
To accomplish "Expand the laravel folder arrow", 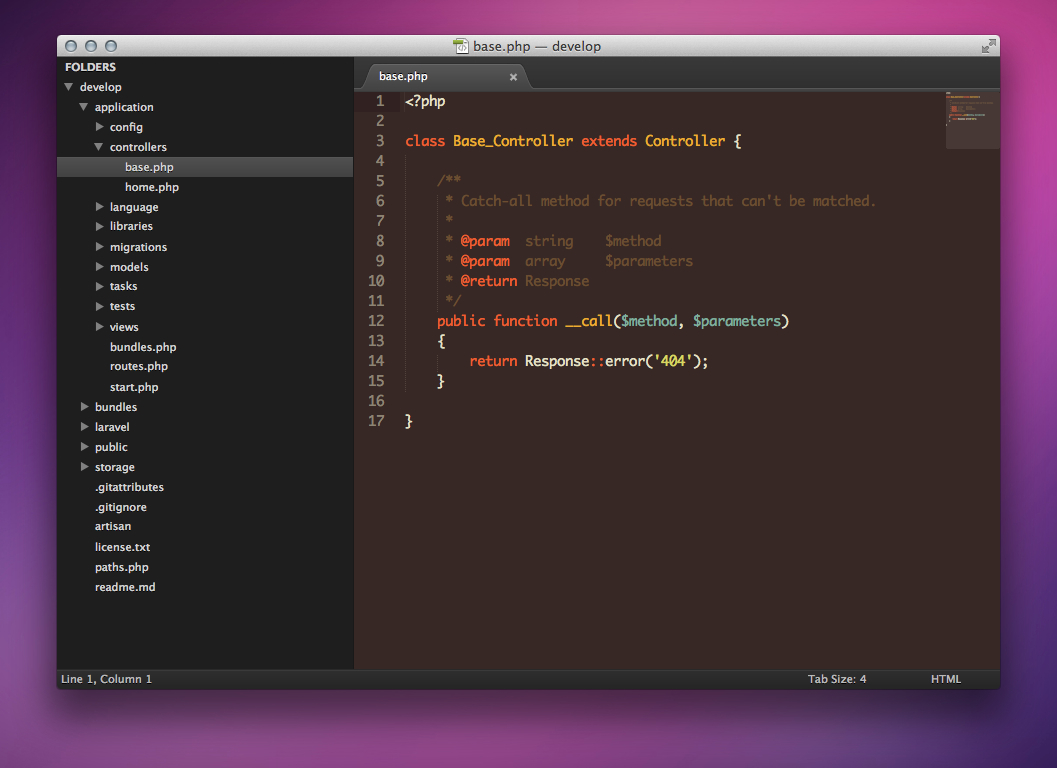I will 85,427.
